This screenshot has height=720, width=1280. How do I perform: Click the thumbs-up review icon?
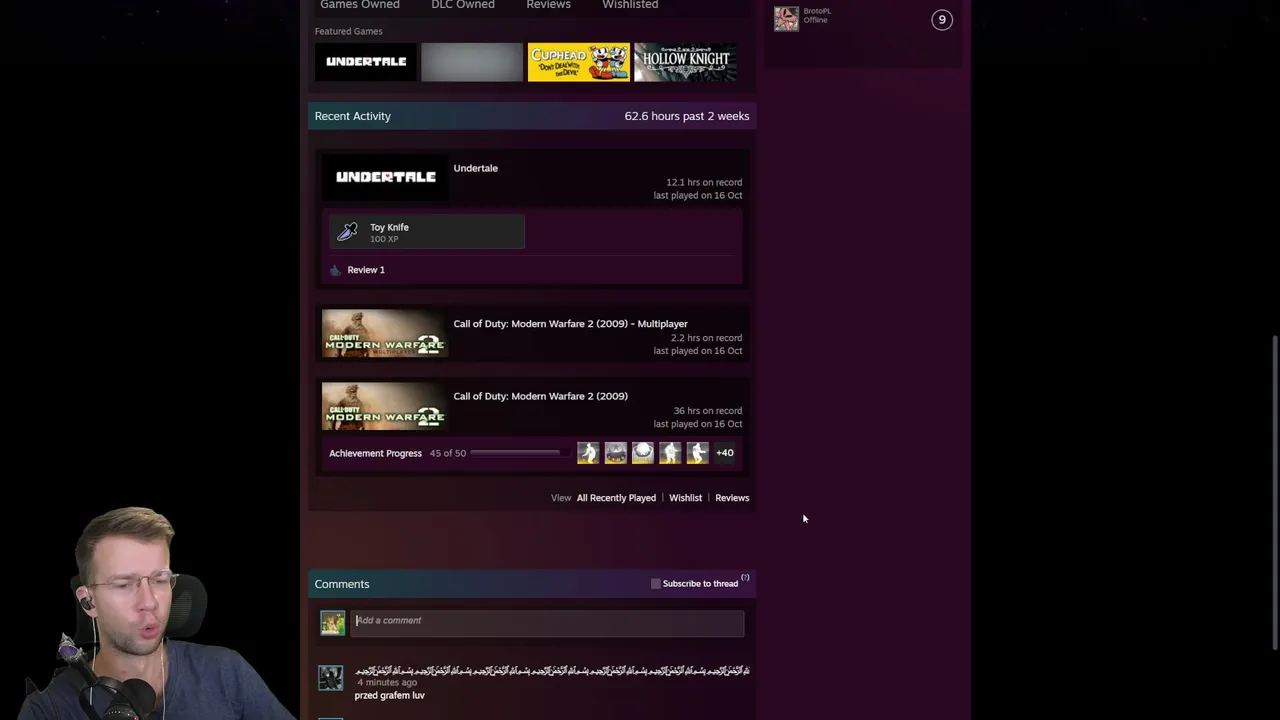335,270
